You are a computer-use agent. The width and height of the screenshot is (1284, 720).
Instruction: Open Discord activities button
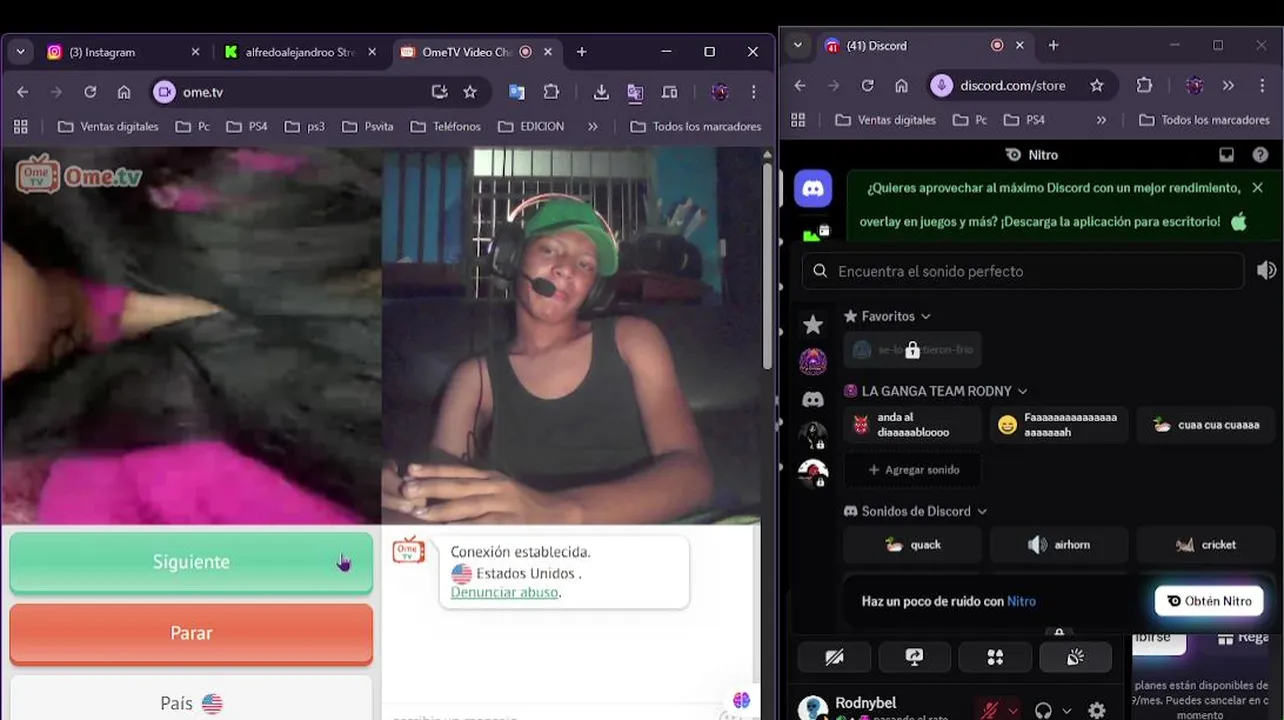pyautogui.click(x=995, y=657)
